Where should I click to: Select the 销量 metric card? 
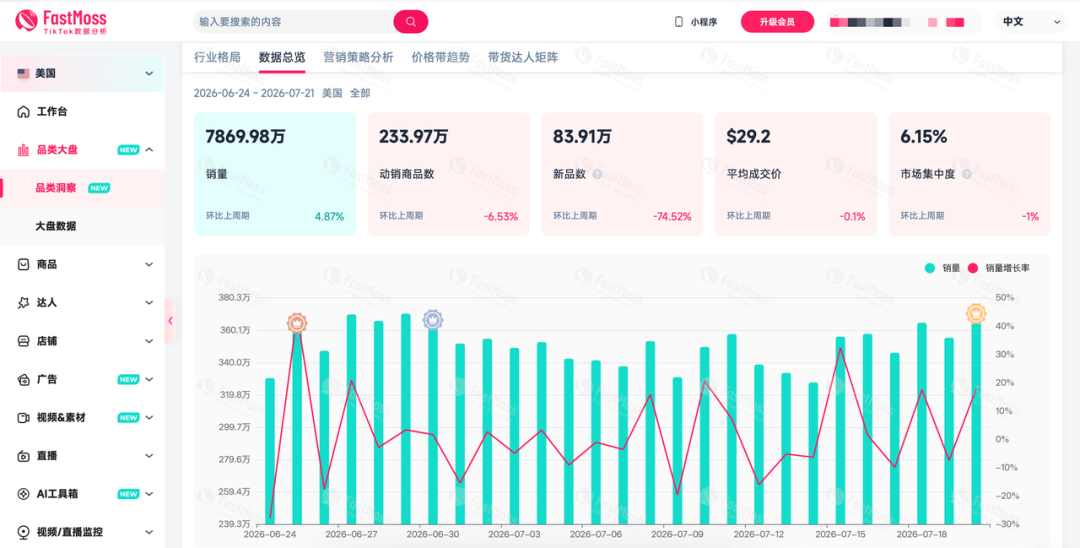[275, 174]
